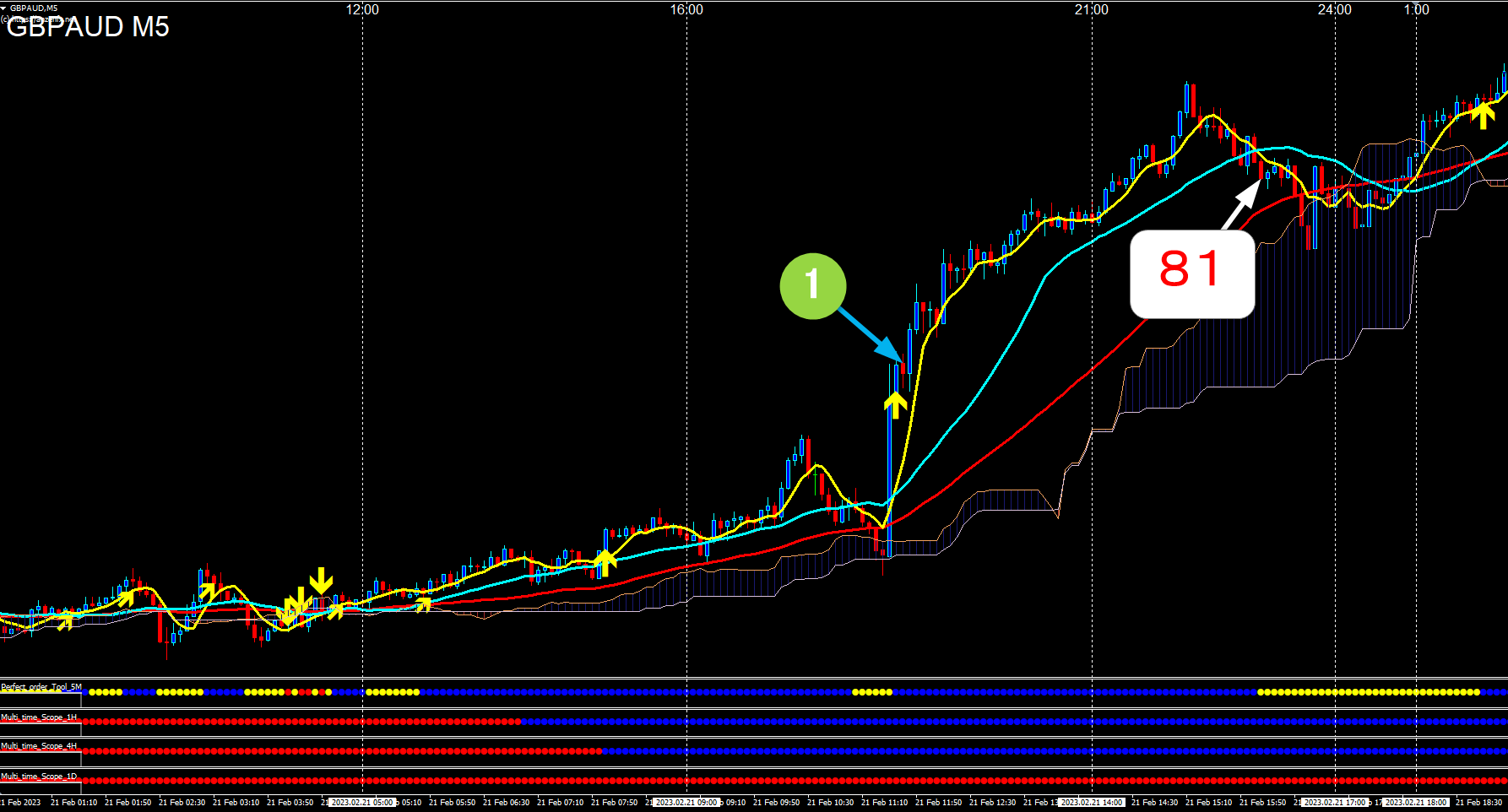Click the 21 Feb 14:30 axis label
The height and width of the screenshot is (812, 1508).
(1154, 803)
